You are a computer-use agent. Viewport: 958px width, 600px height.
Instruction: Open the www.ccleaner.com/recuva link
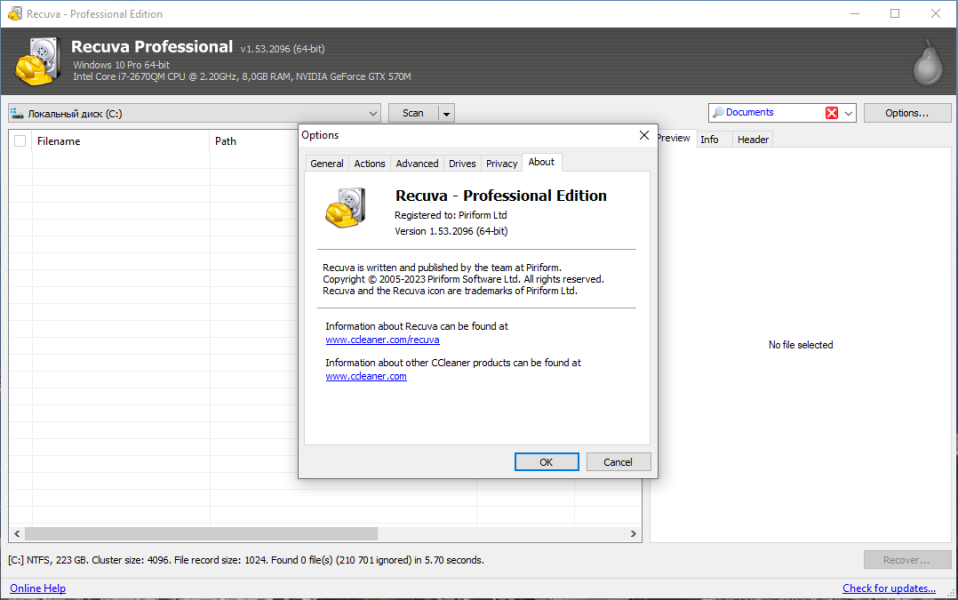[x=382, y=340]
